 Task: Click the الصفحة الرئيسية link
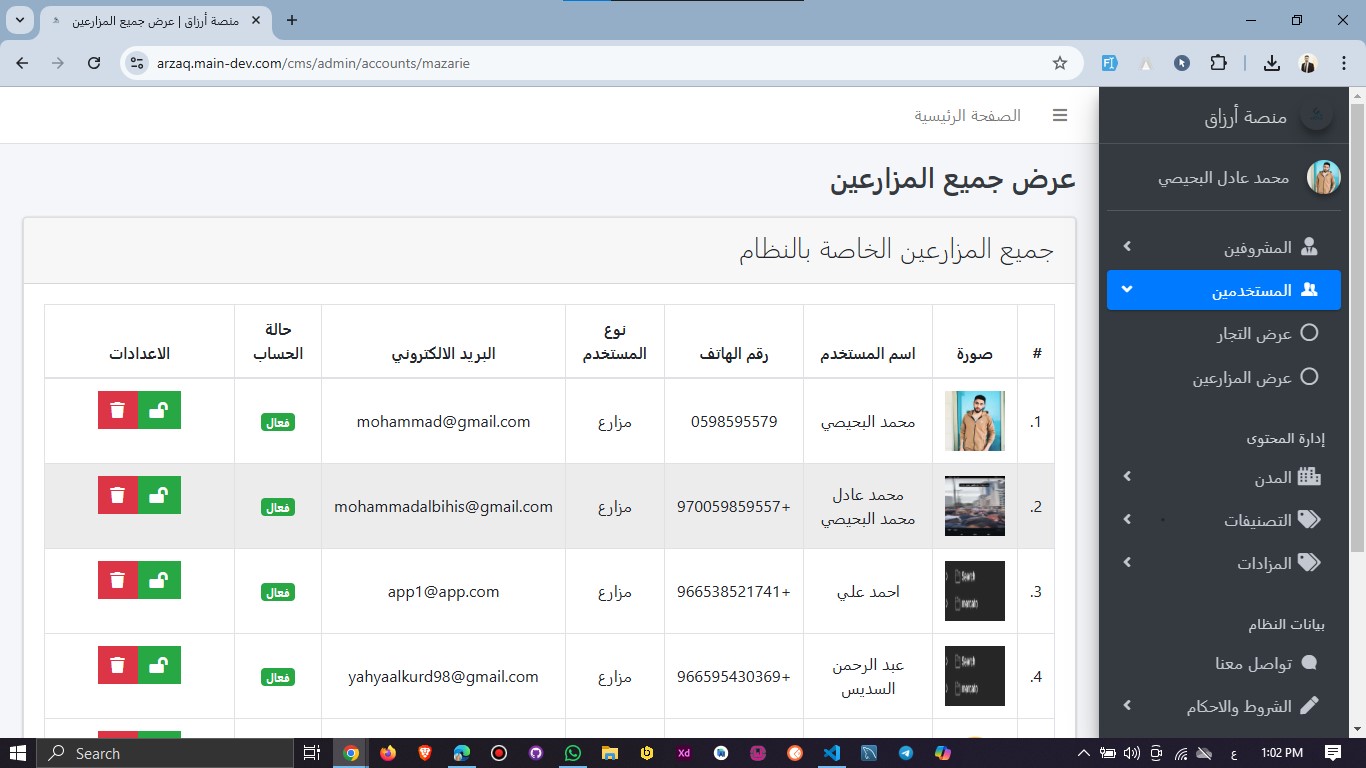pyautogui.click(x=967, y=116)
